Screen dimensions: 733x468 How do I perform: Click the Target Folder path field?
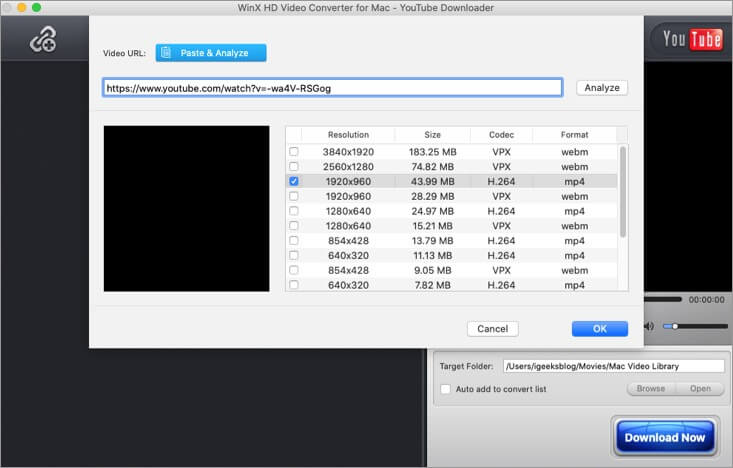point(614,366)
